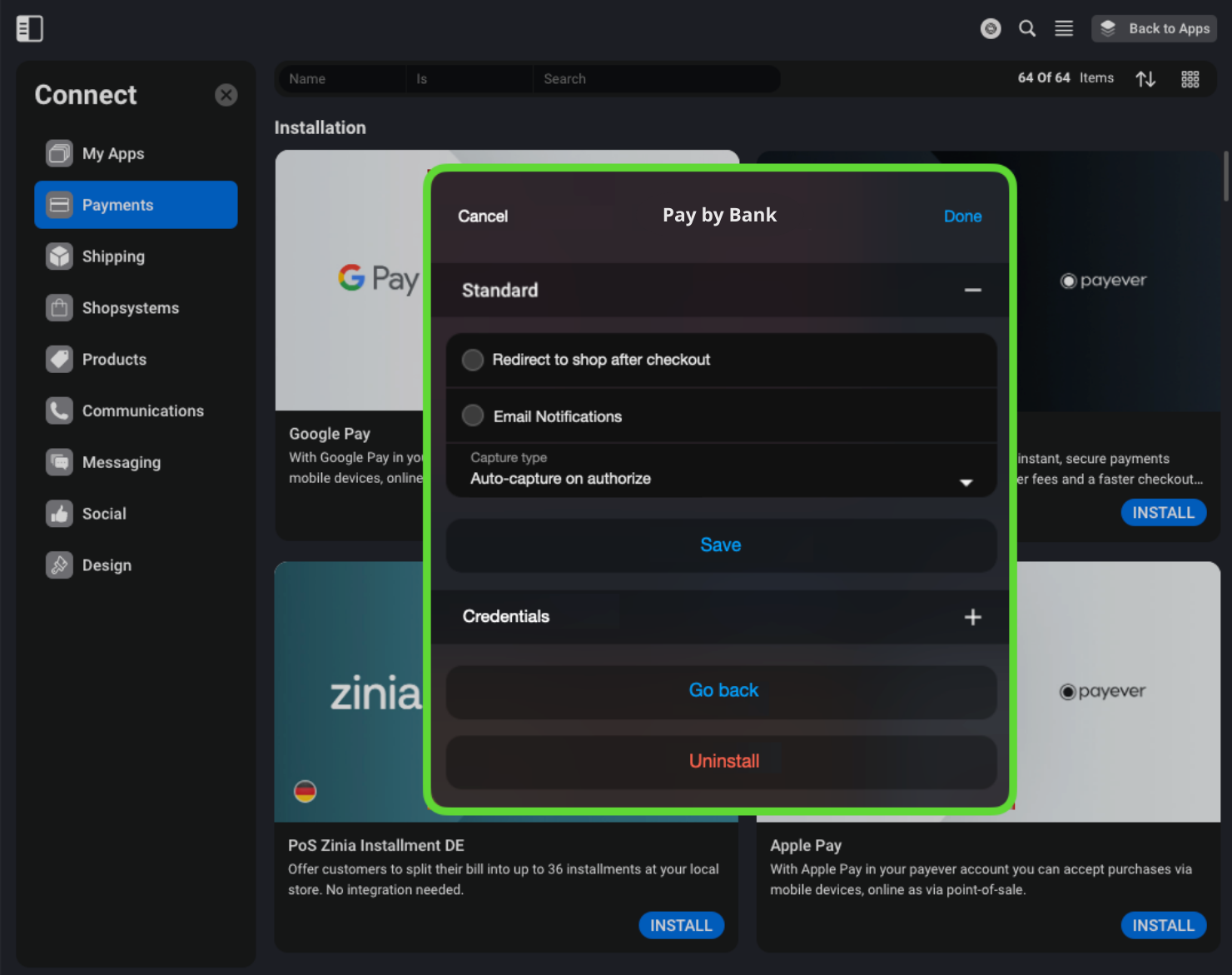Focus the Search input field

coord(657,79)
